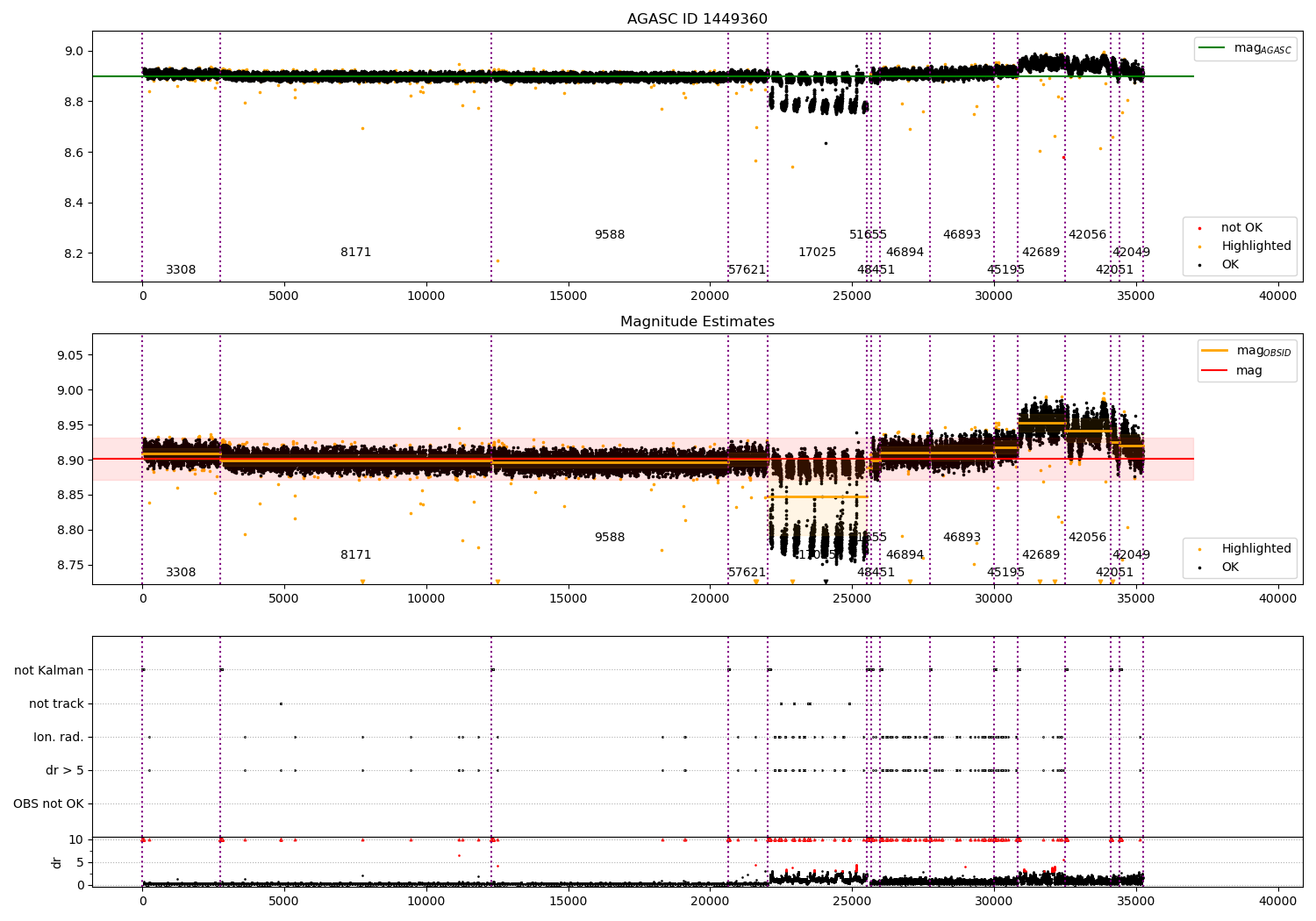The height and width of the screenshot is (921, 1316).
Task: Click the green mag AGASC legend entry
Action: [1245, 48]
